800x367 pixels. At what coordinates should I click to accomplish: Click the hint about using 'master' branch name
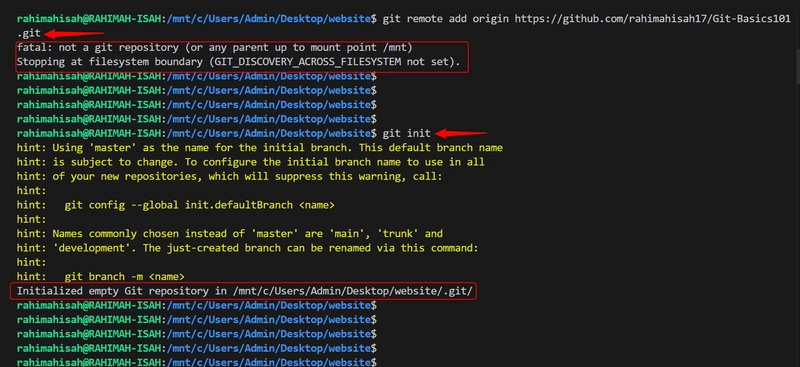point(259,148)
